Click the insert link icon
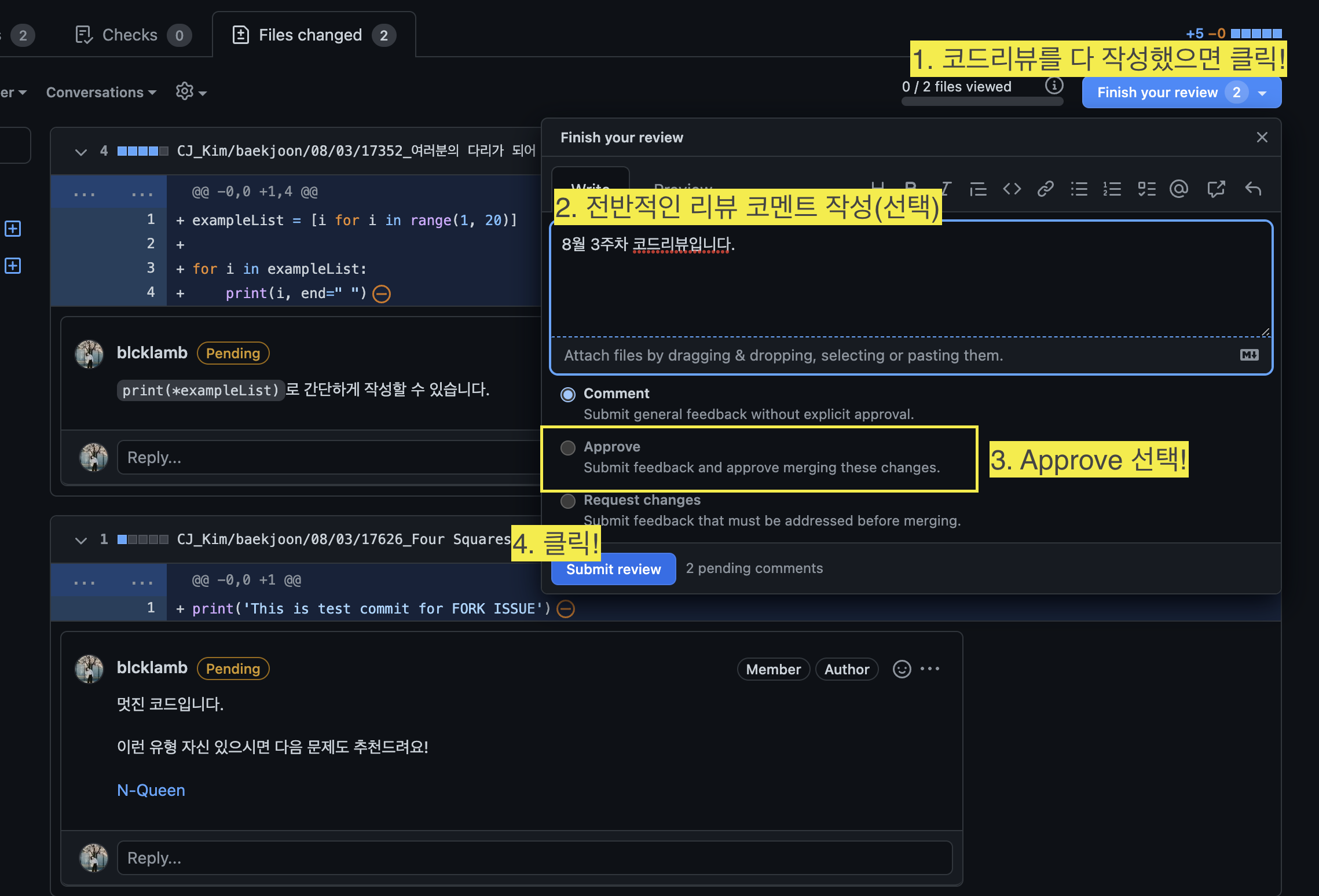This screenshot has height=896, width=1319. [x=1045, y=189]
